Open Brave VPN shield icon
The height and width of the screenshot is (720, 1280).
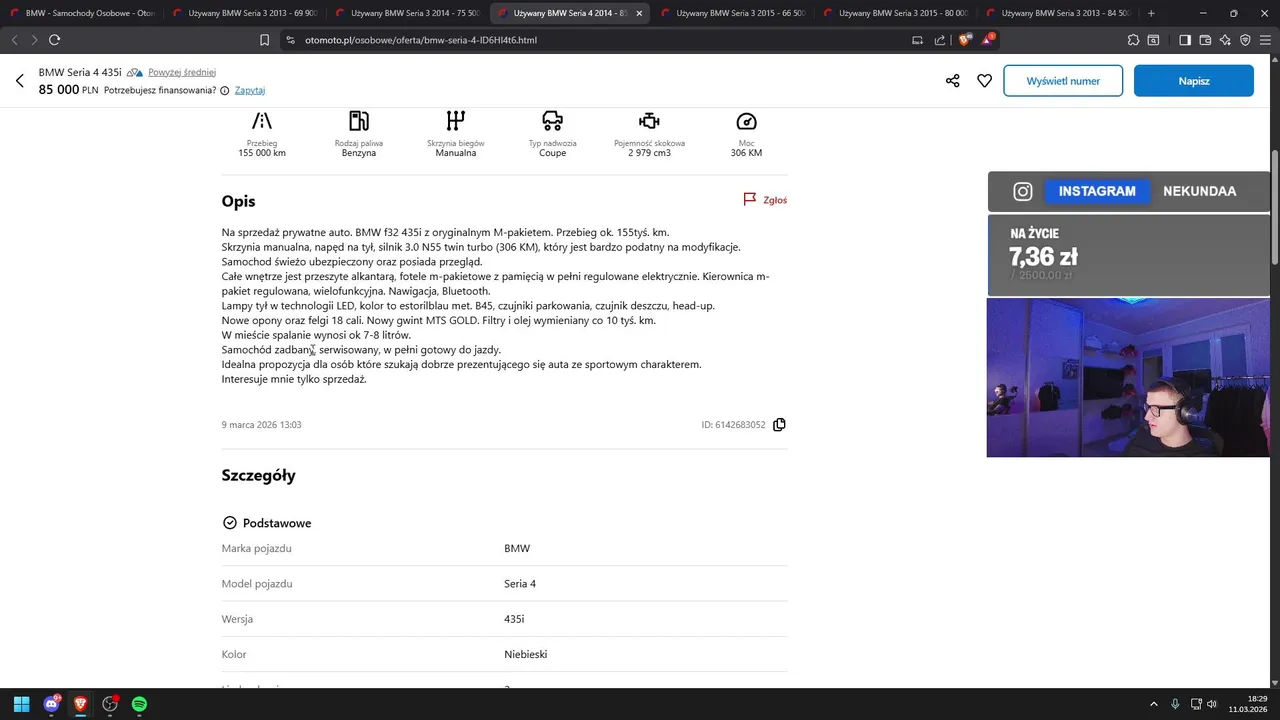1245,40
